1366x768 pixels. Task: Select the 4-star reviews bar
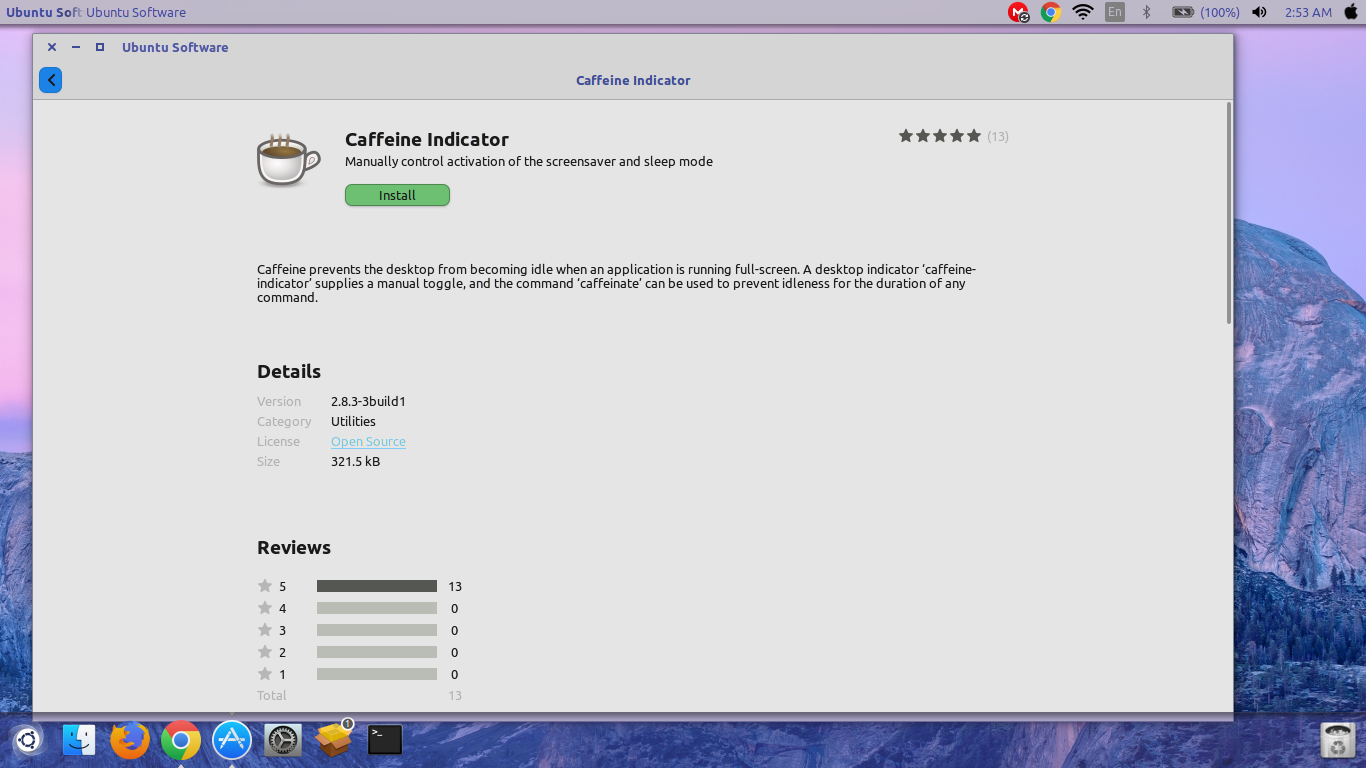(377, 608)
